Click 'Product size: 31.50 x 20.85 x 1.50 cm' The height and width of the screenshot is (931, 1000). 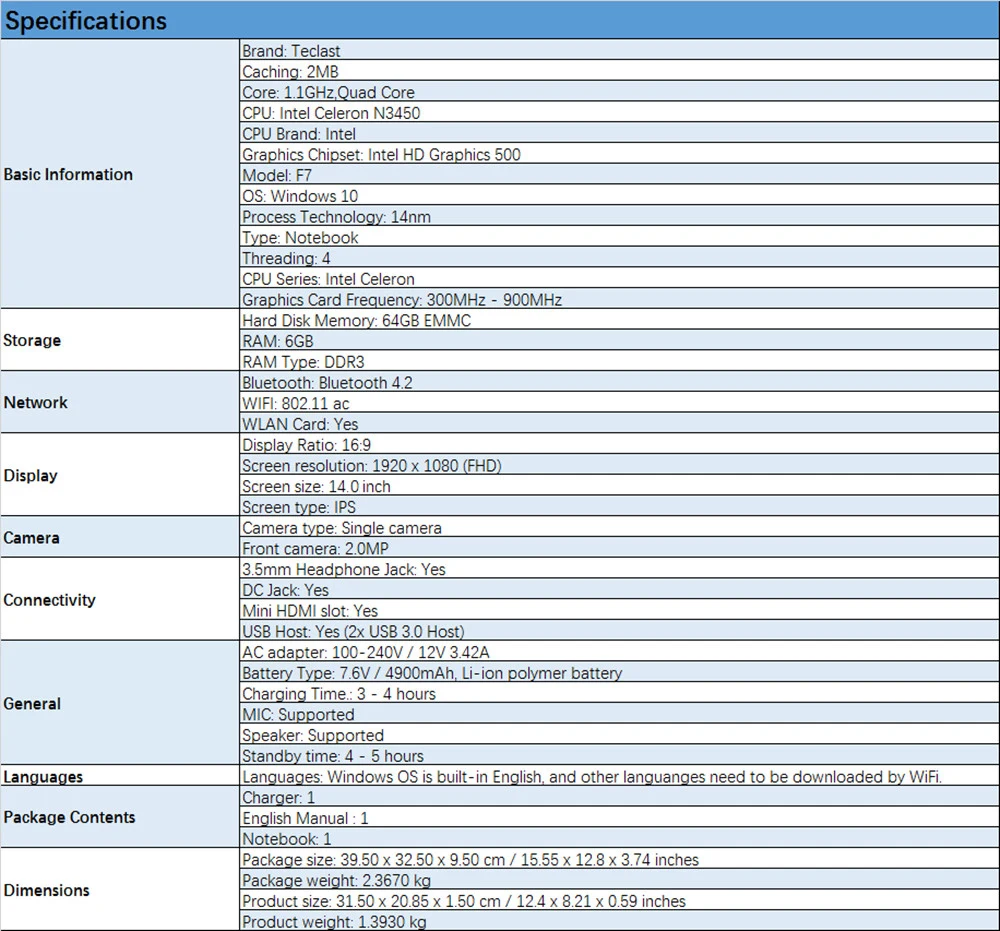[619, 900]
